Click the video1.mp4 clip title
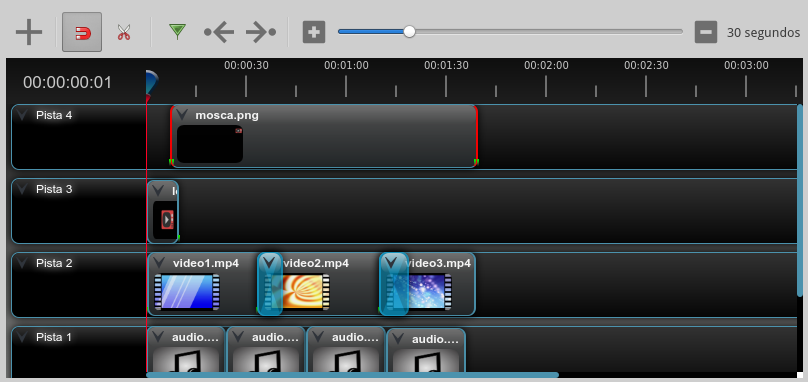This screenshot has width=808, height=382. point(206,263)
